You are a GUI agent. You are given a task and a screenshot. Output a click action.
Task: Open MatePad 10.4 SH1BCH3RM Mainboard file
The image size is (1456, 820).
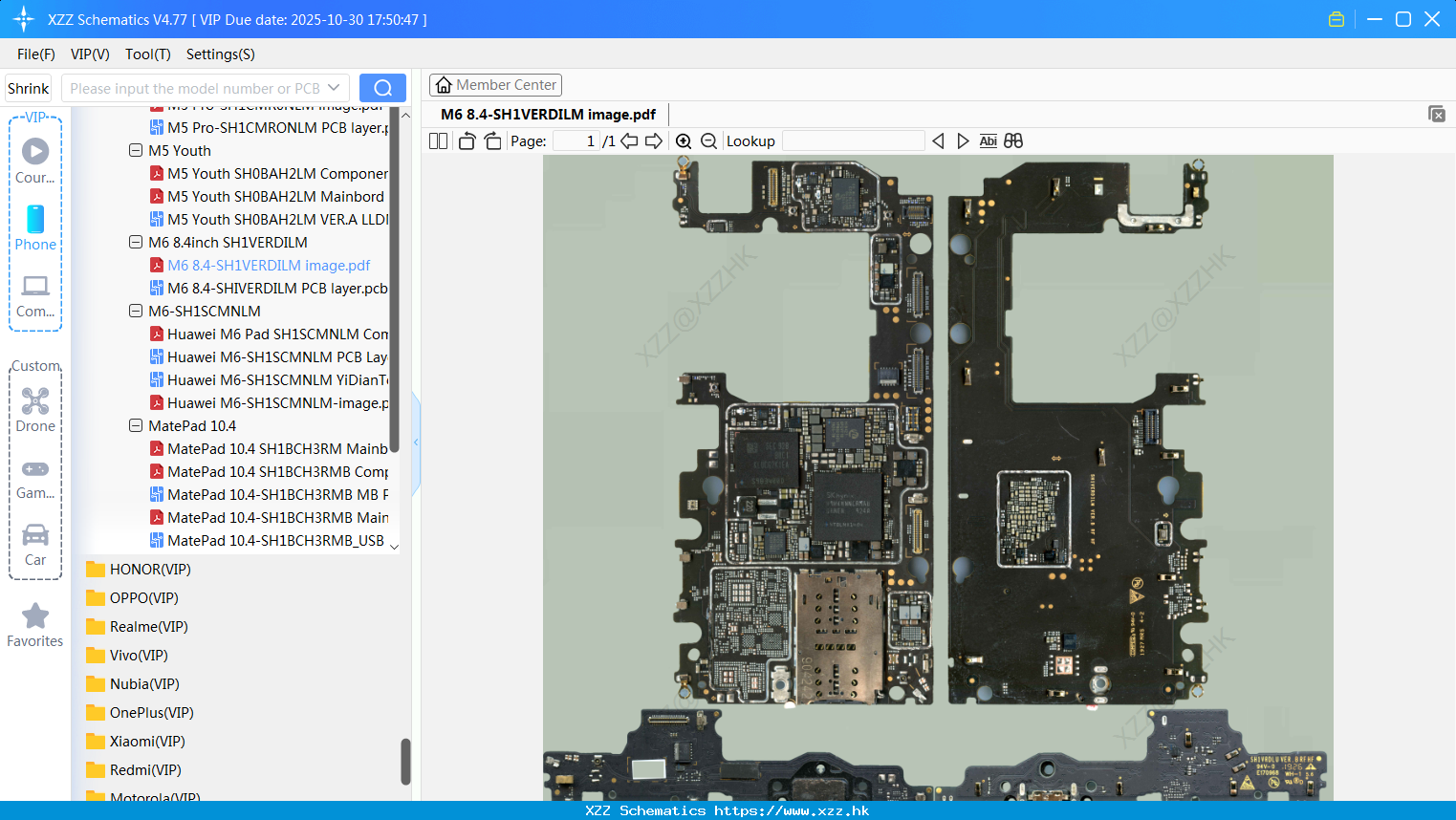click(x=270, y=448)
